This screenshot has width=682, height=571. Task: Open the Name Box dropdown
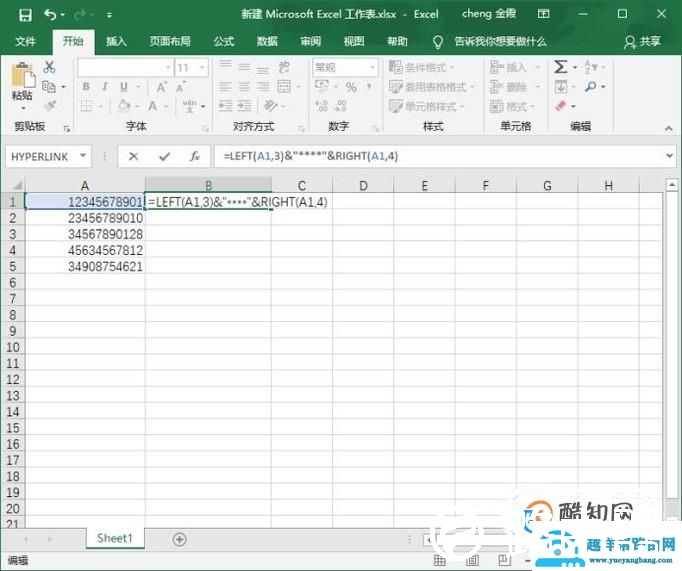(x=82, y=156)
